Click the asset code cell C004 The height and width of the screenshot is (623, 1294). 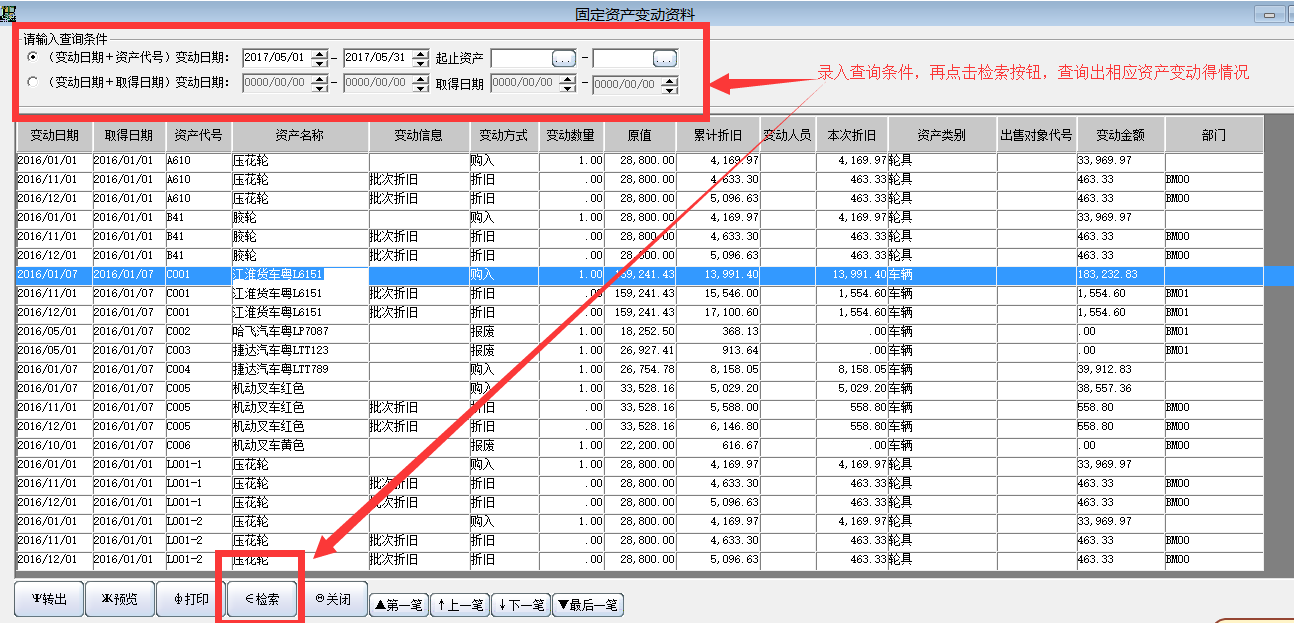click(198, 369)
